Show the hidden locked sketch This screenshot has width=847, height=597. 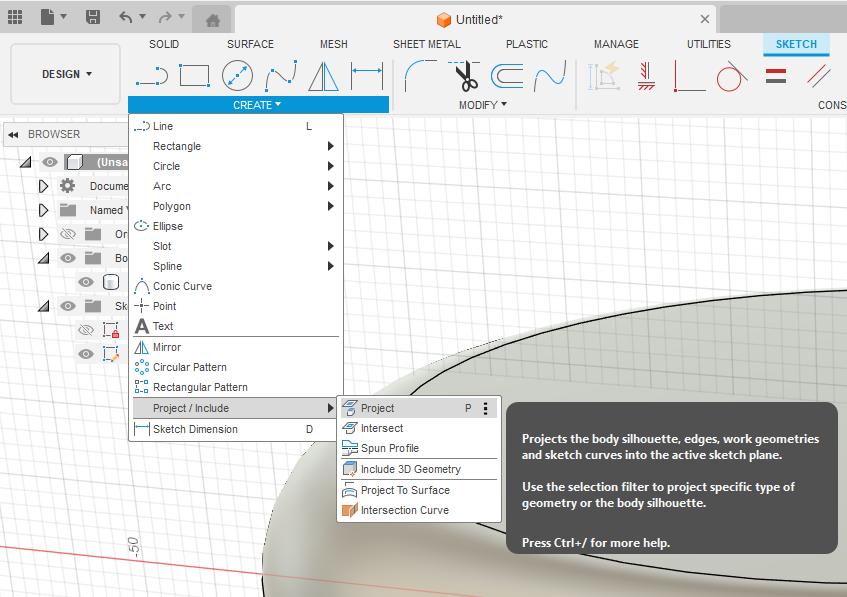click(85, 330)
